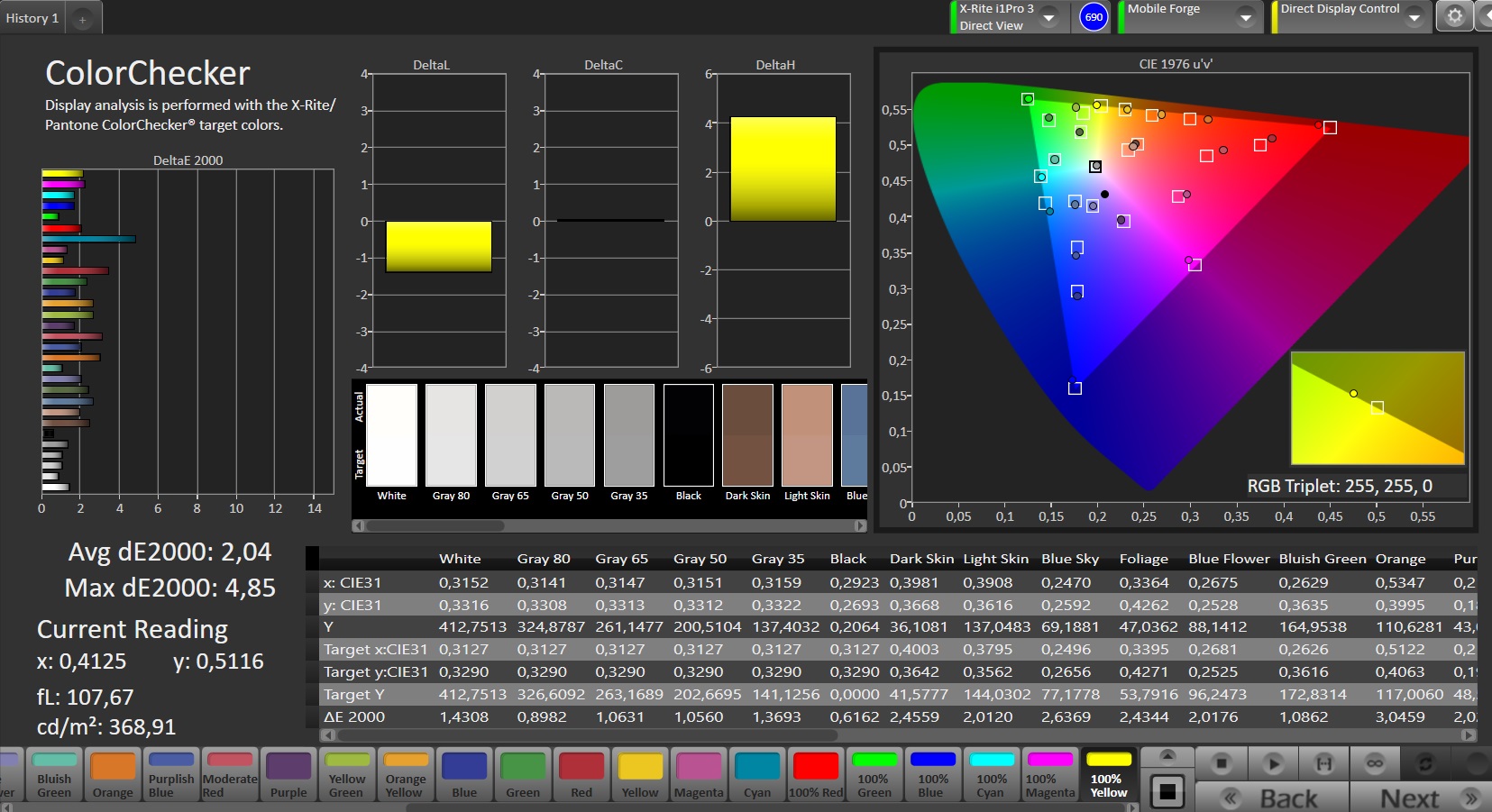Select the 100% Yellow color patch
This screenshot has width=1492, height=812.
1109,775
